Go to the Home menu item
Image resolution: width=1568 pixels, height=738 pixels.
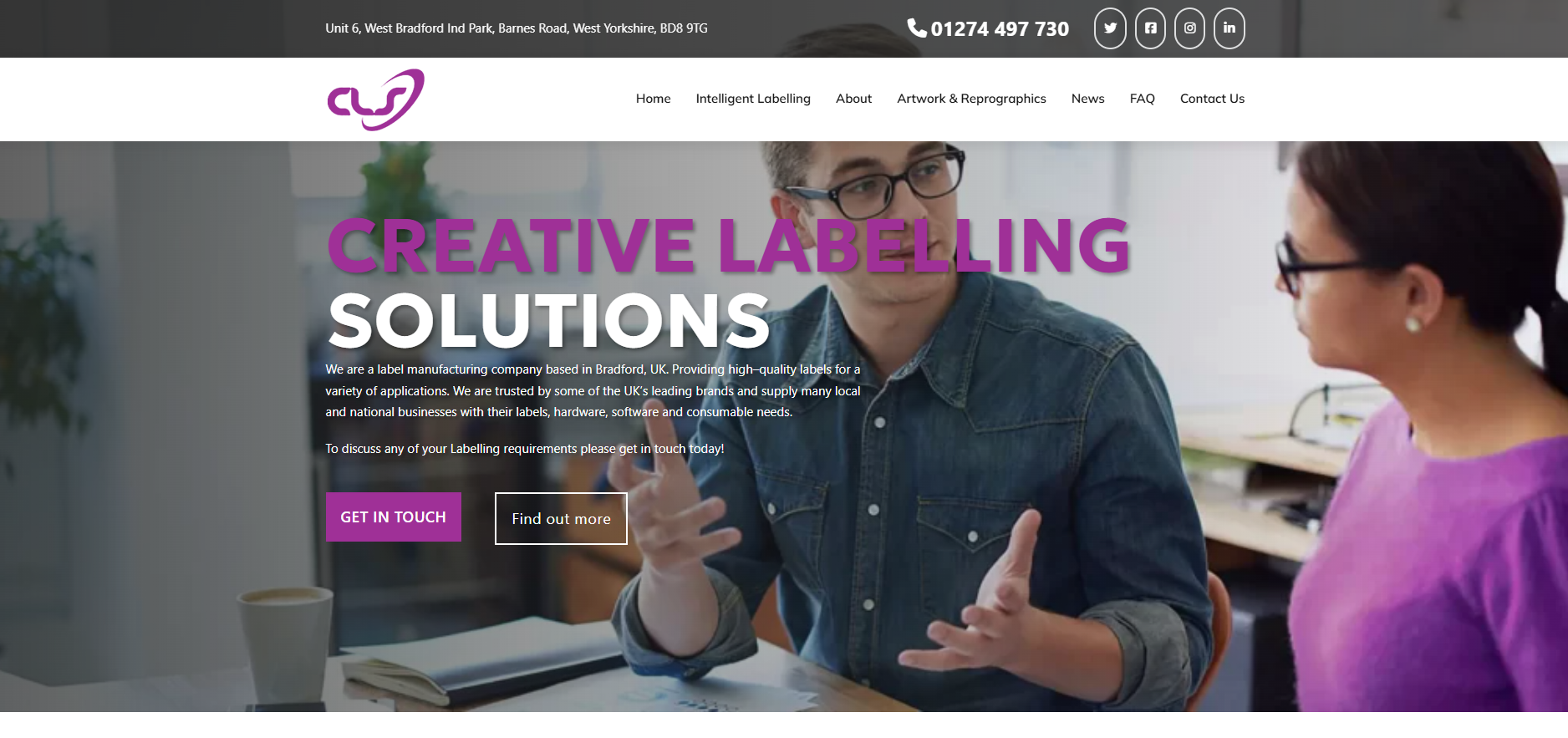click(x=653, y=99)
